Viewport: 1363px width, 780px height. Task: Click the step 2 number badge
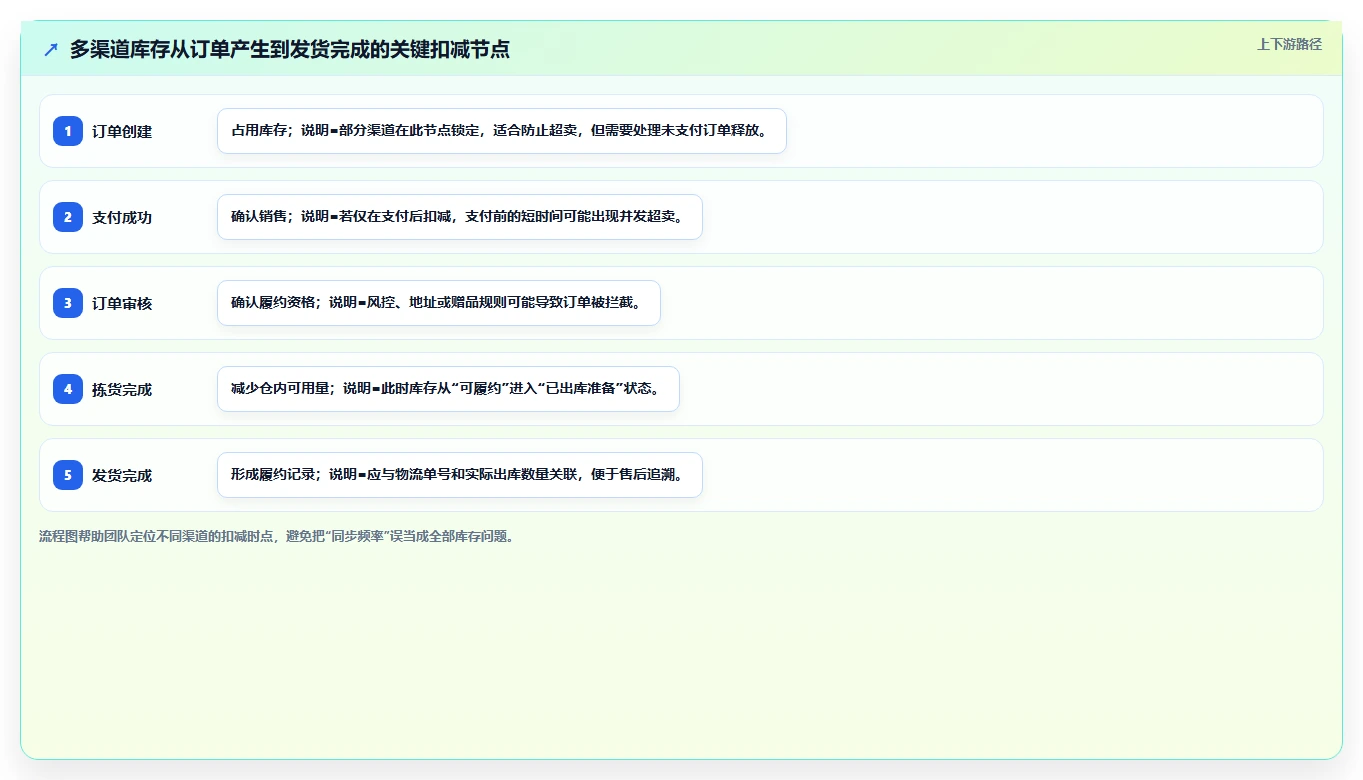(68, 217)
